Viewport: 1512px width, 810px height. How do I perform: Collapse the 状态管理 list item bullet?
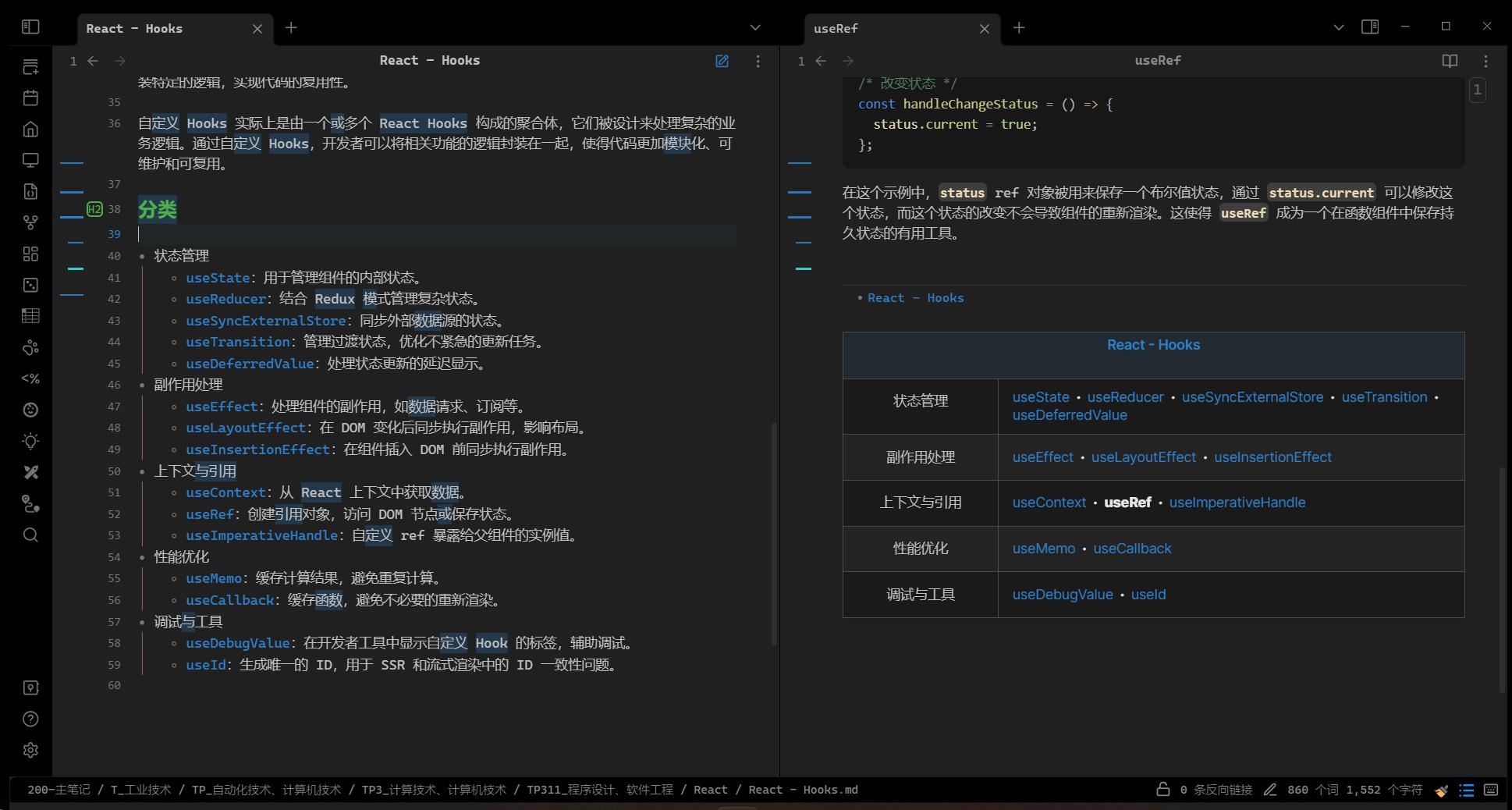click(142, 257)
